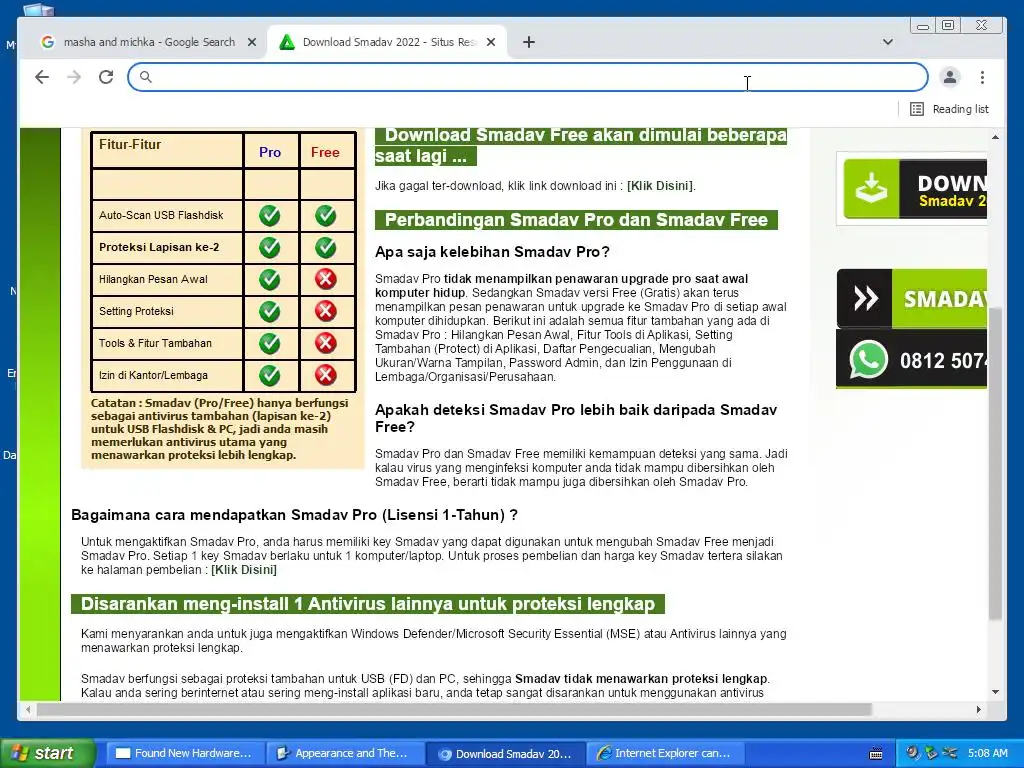Click the Perbandingan Smadav Pro dan Smadav Free heading
1024x768 pixels.
[x=576, y=220]
